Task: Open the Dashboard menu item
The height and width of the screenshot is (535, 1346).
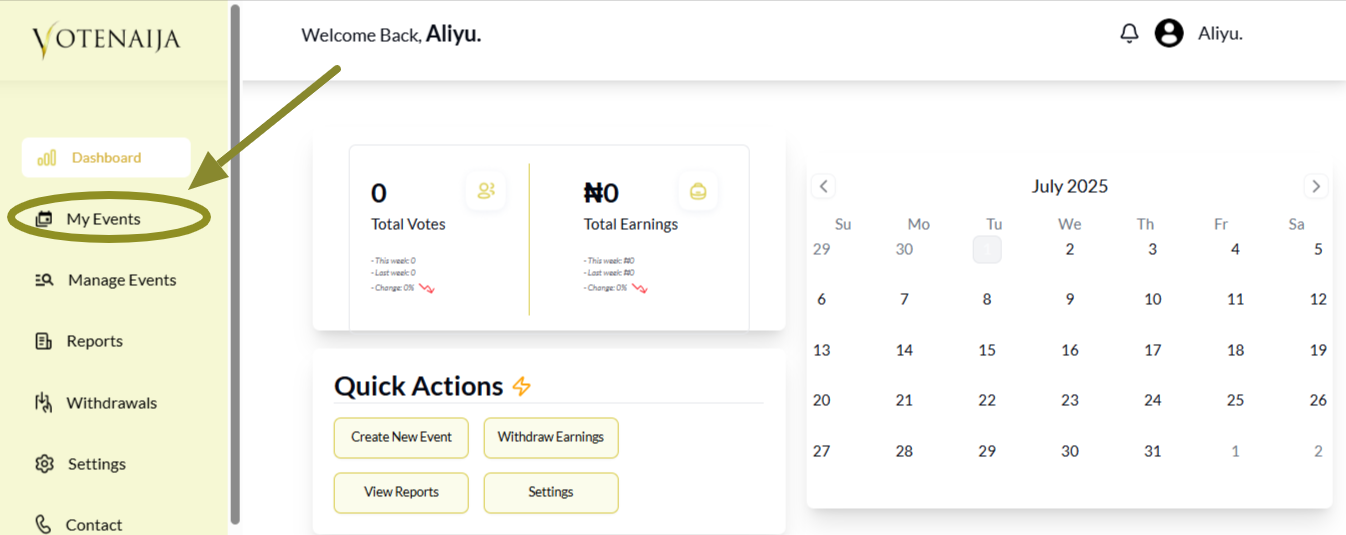Action: click(105, 158)
